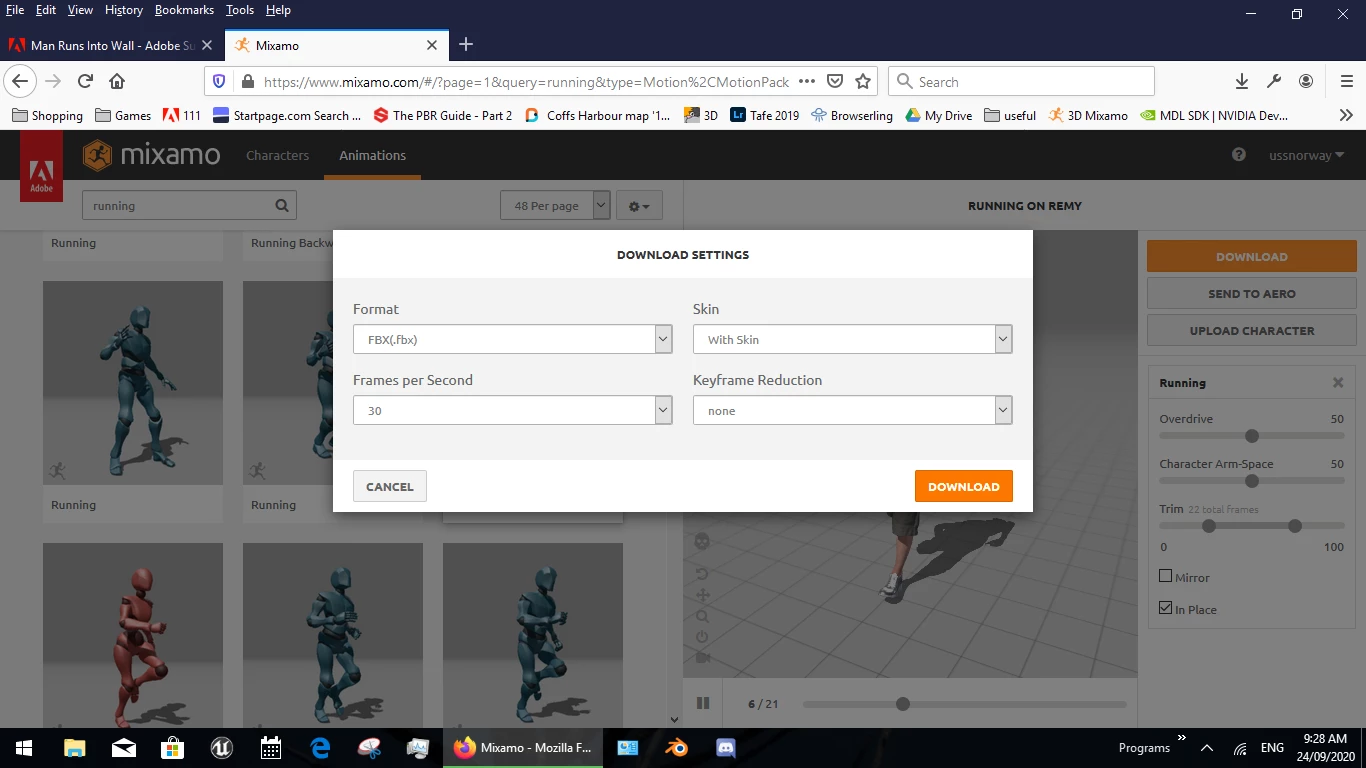Switch to the Characters tab
The width and height of the screenshot is (1366, 768).
click(278, 155)
